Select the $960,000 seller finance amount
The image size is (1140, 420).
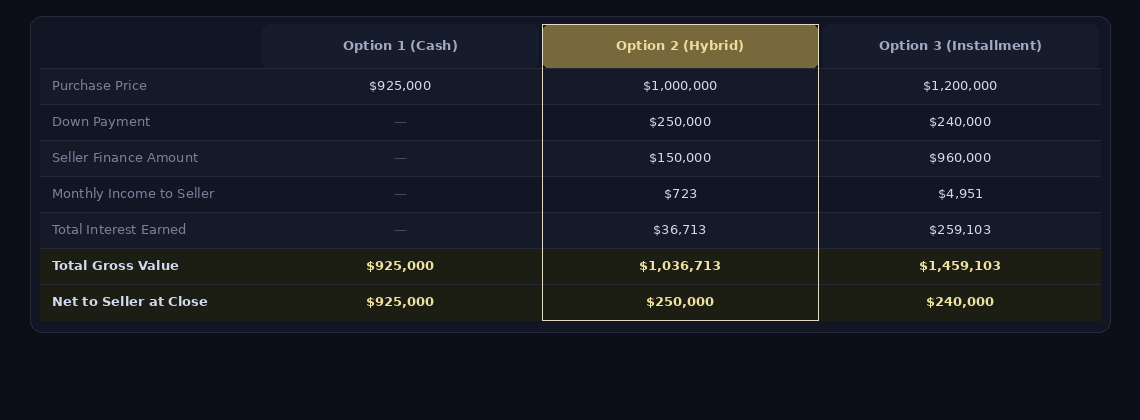(x=960, y=158)
